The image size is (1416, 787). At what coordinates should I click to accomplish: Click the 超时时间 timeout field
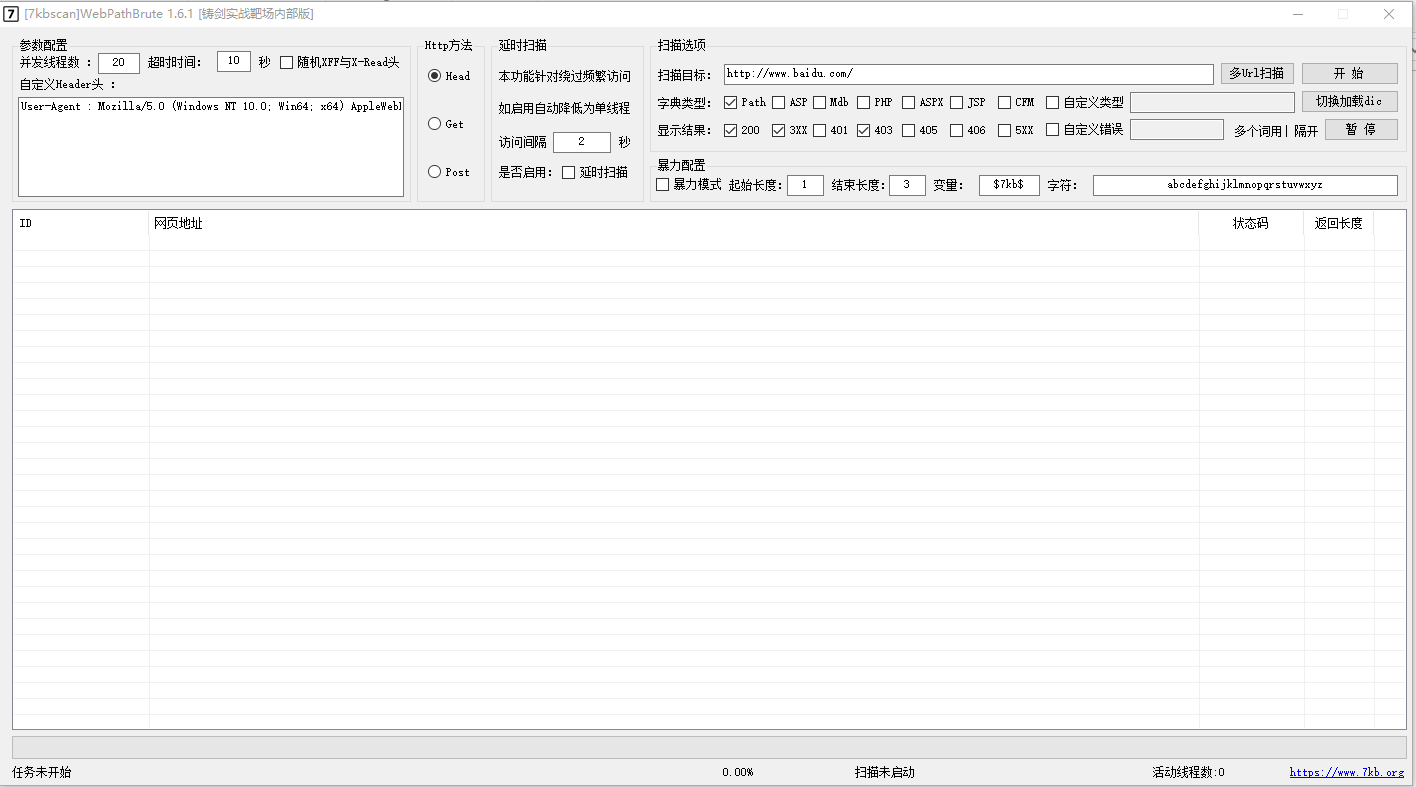234,61
